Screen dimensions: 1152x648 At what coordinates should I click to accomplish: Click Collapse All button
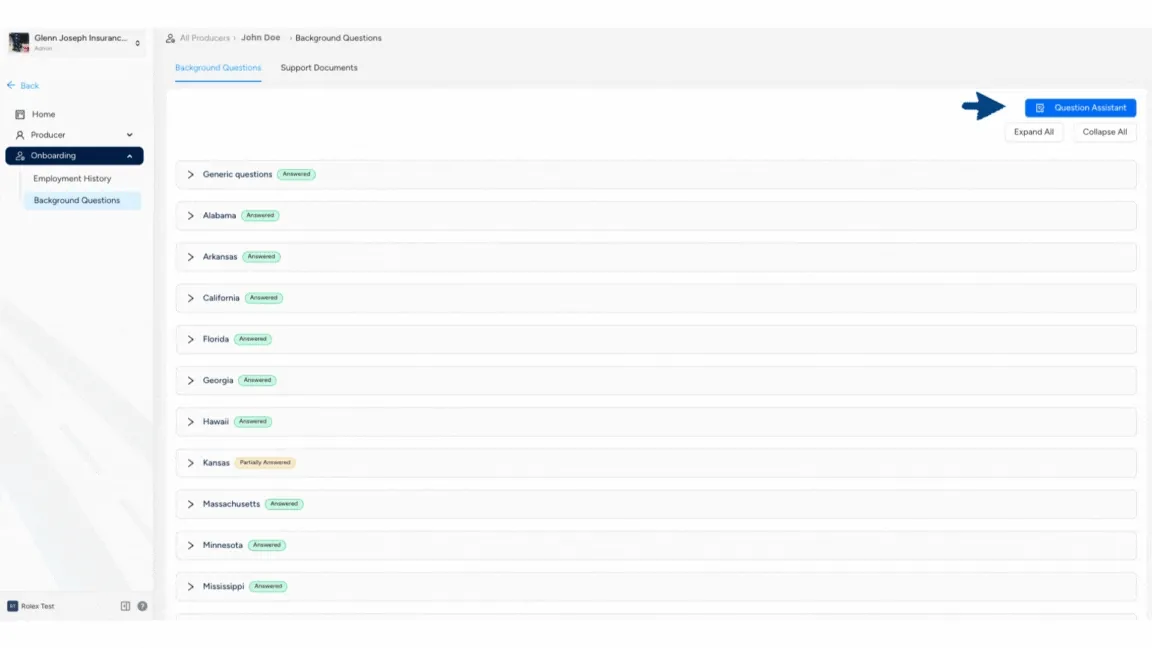[x=1104, y=132]
